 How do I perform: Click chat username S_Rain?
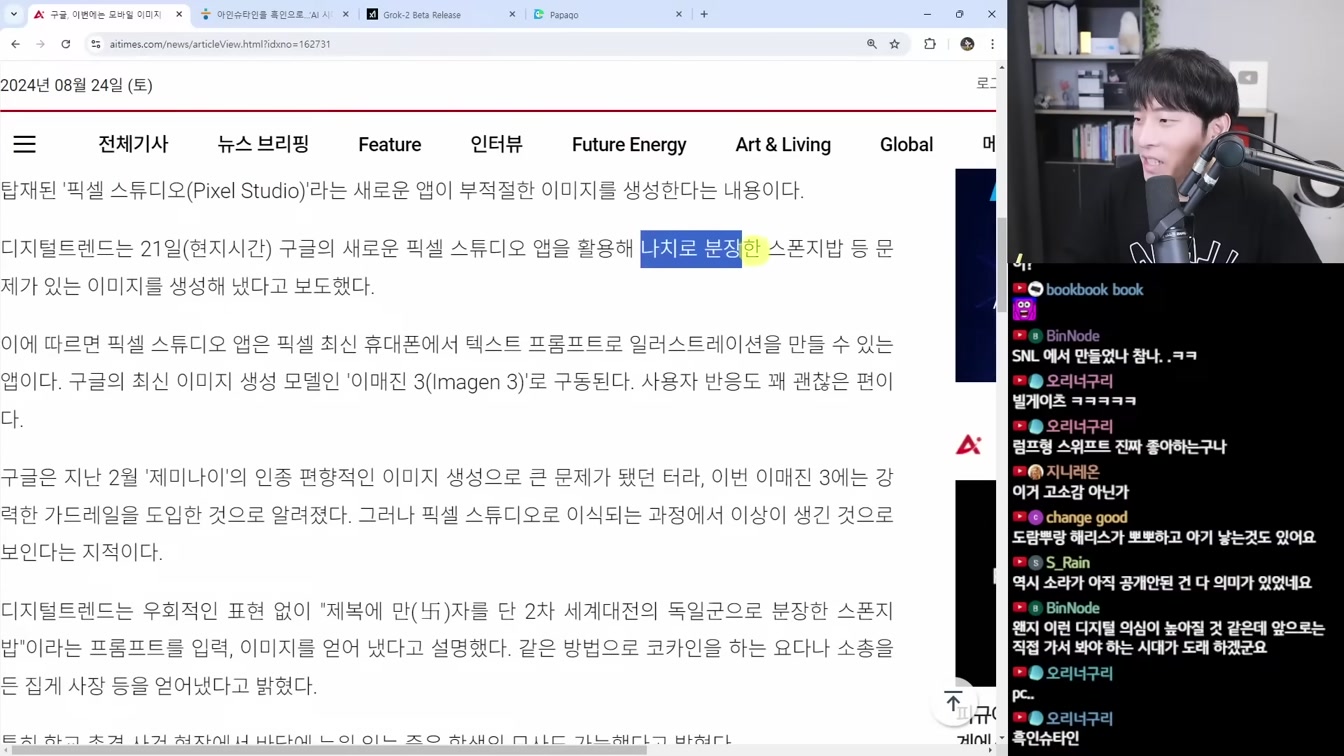click(1068, 563)
